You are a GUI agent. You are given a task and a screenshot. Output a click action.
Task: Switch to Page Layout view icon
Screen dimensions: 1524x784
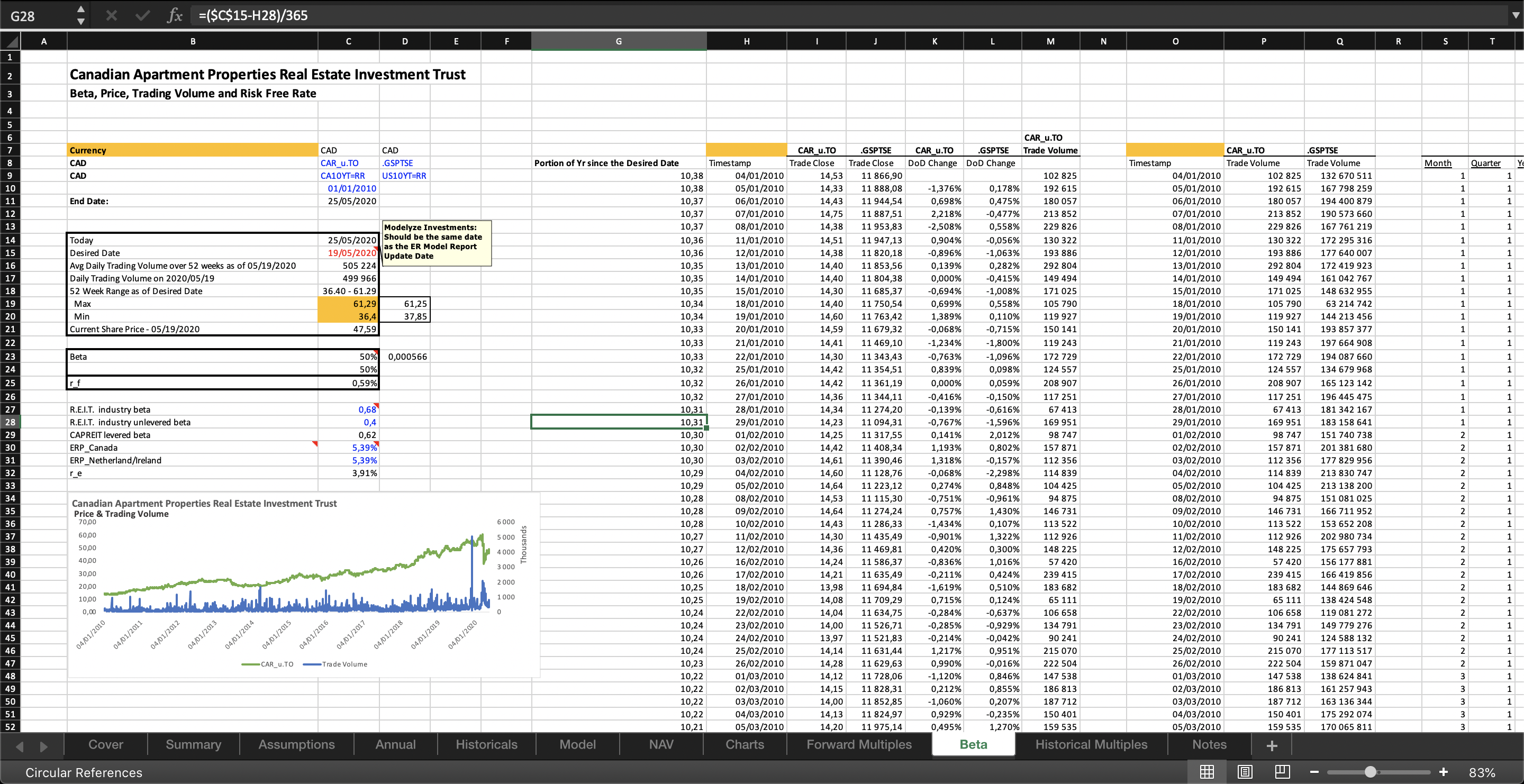pyautogui.click(x=1245, y=772)
